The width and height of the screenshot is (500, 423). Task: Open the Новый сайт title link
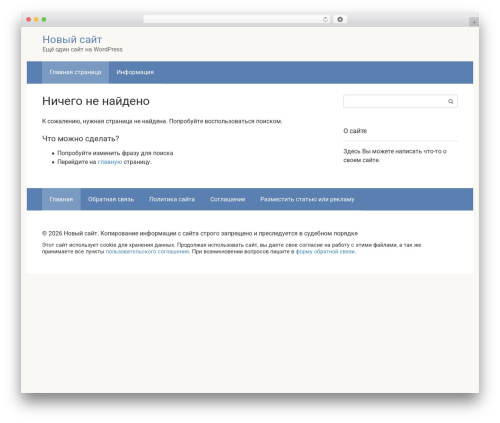click(72, 39)
